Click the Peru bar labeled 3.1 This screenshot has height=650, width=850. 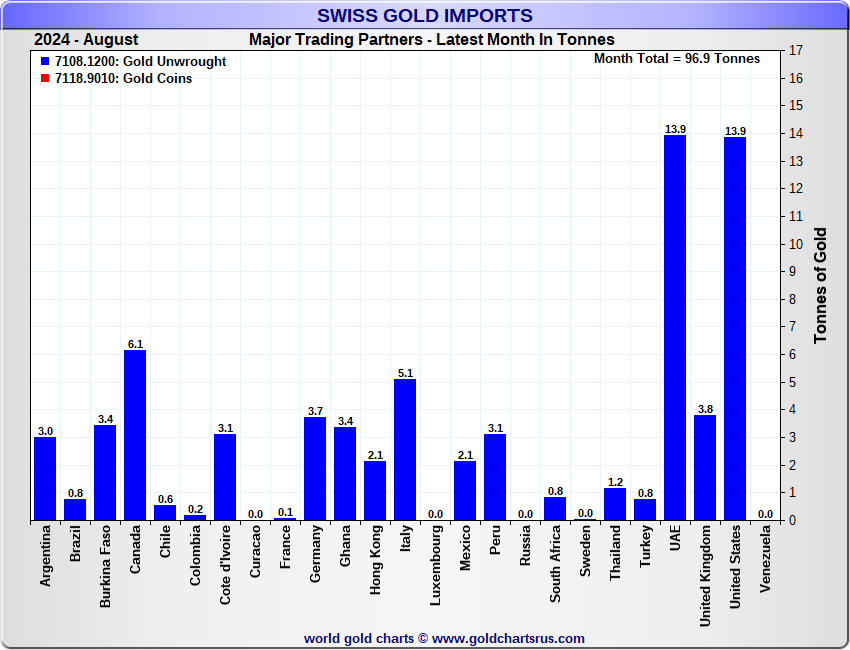click(x=495, y=477)
